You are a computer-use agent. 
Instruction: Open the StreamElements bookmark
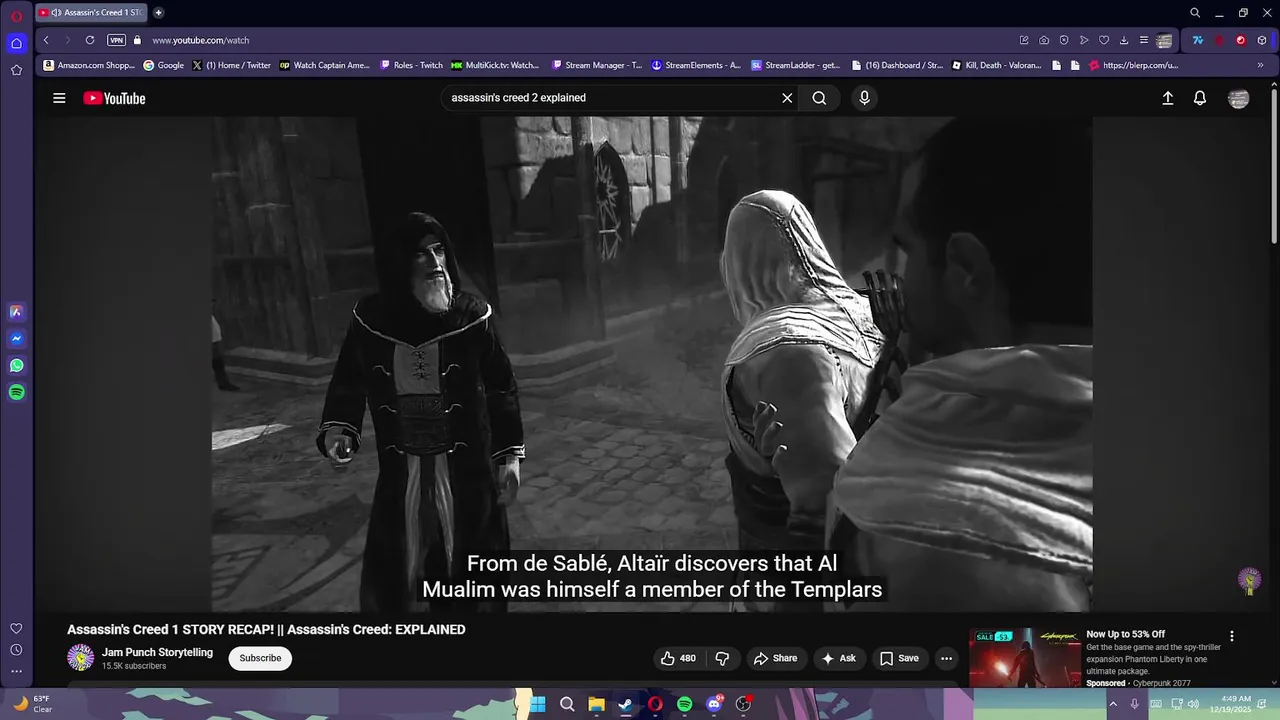click(696, 65)
